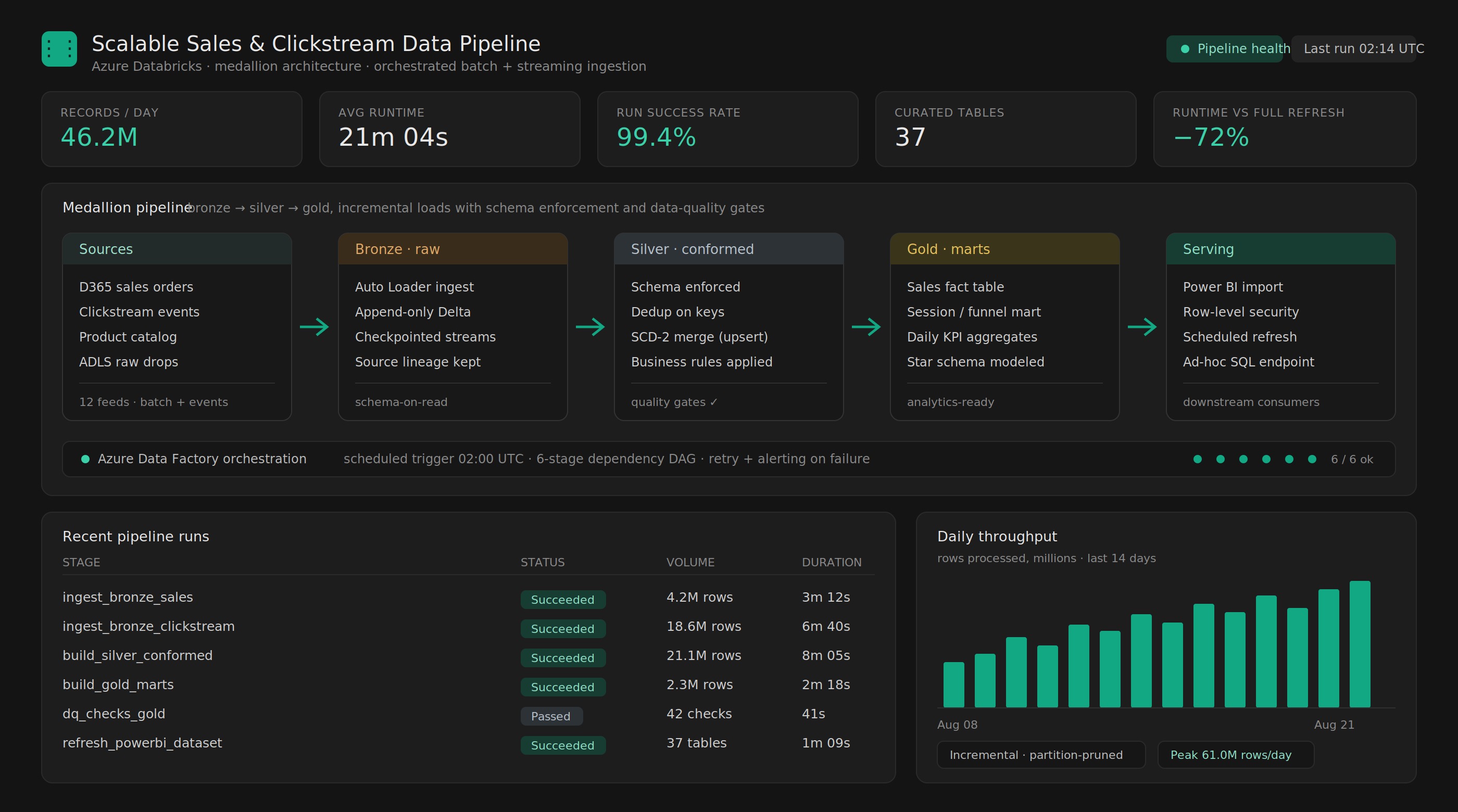This screenshot has width=1458, height=812.
Task: Click Power BI import item
Action: coord(1233,287)
